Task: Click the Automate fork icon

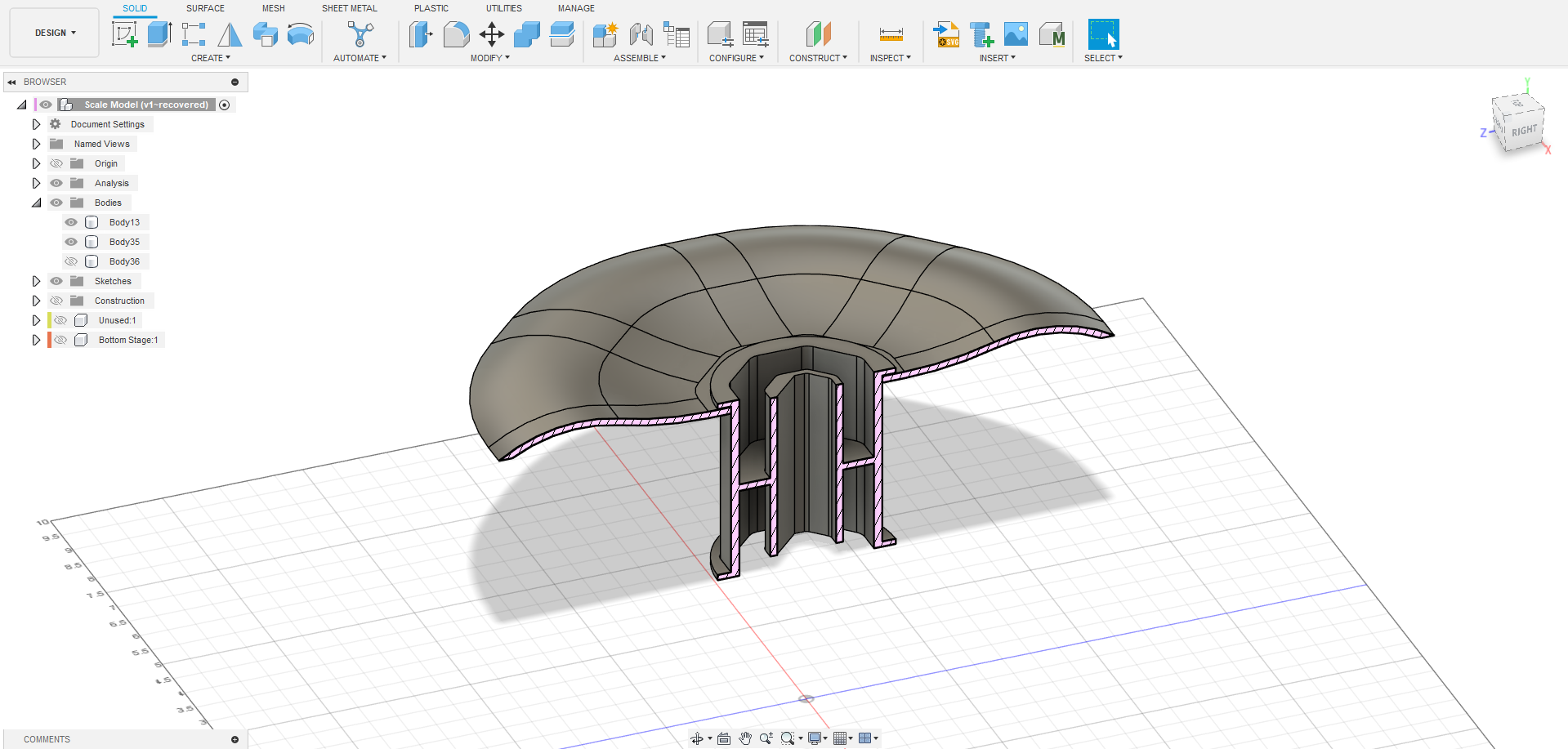Action: click(x=360, y=34)
